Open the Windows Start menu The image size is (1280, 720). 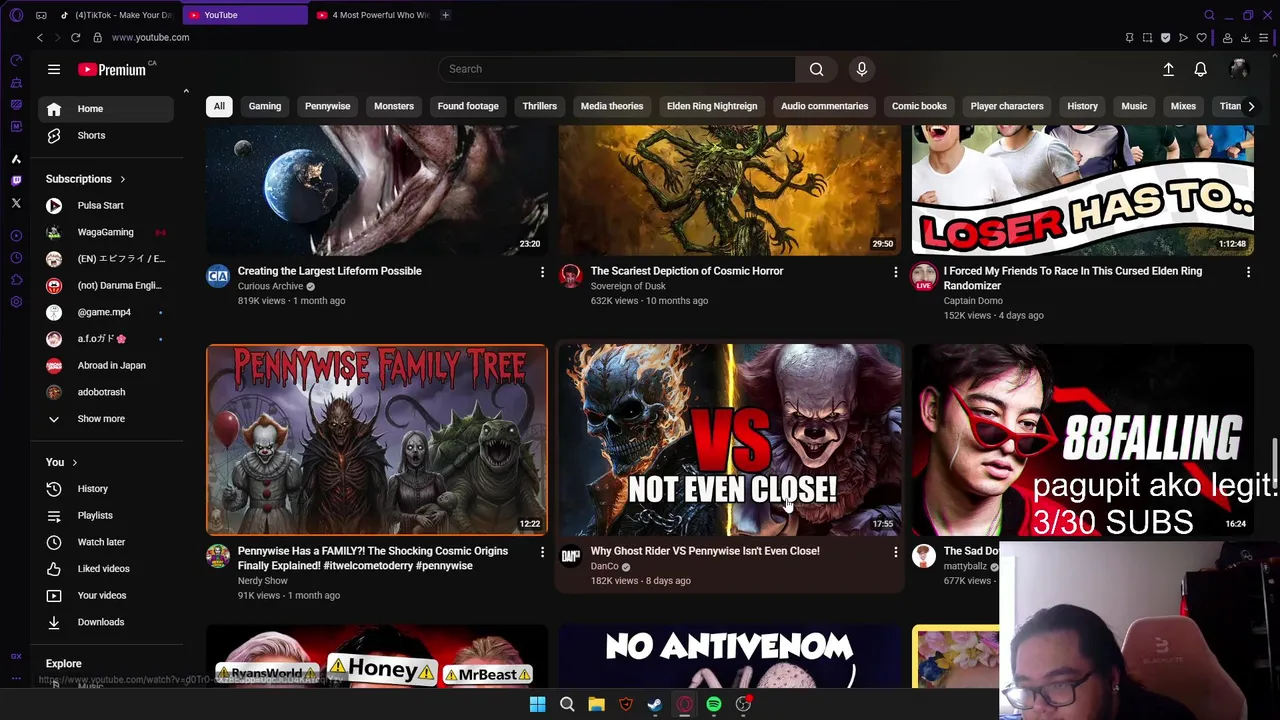(x=537, y=704)
